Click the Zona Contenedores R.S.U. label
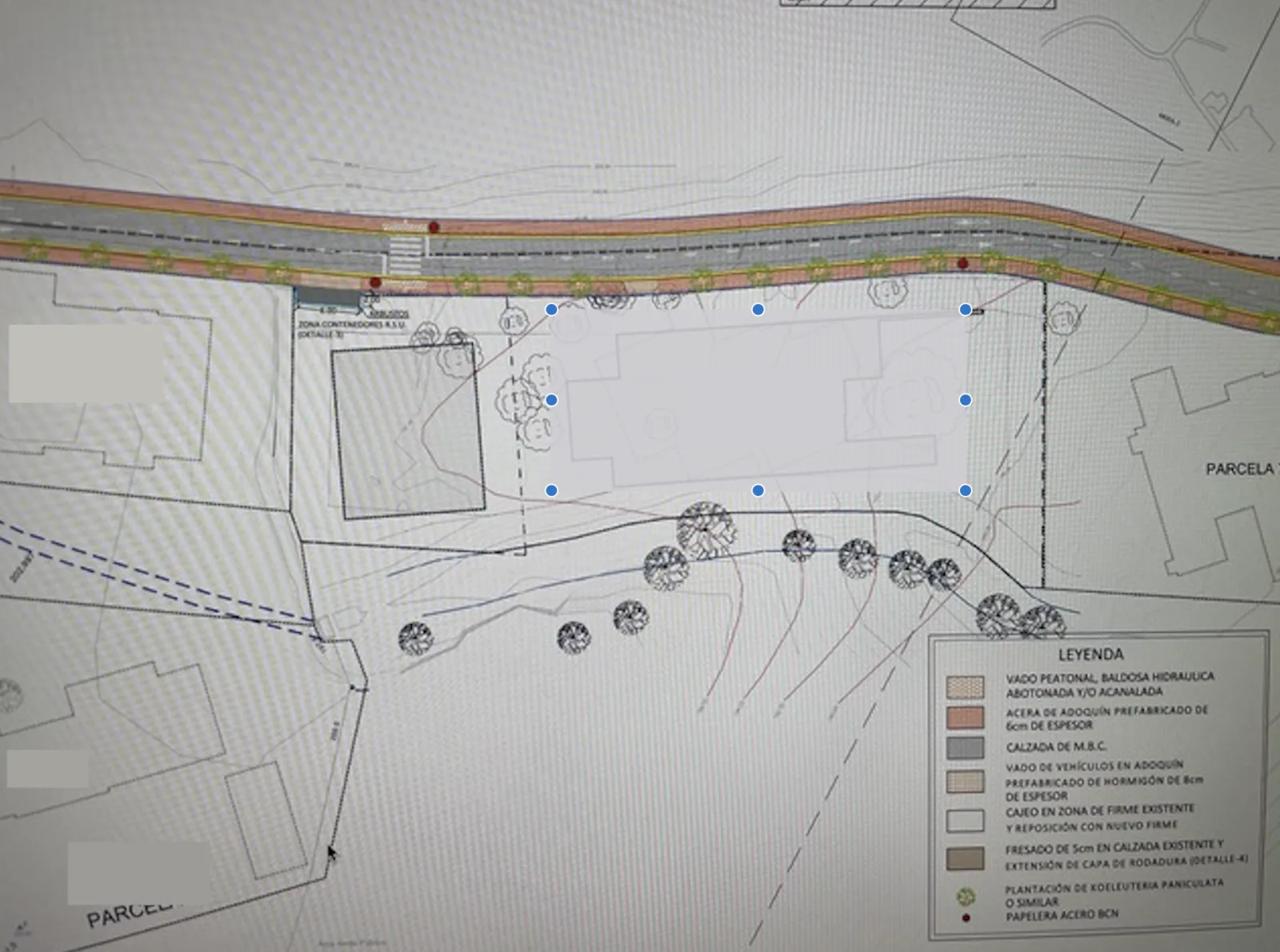The height and width of the screenshot is (952, 1280). pyautogui.click(x=352, y=325)
